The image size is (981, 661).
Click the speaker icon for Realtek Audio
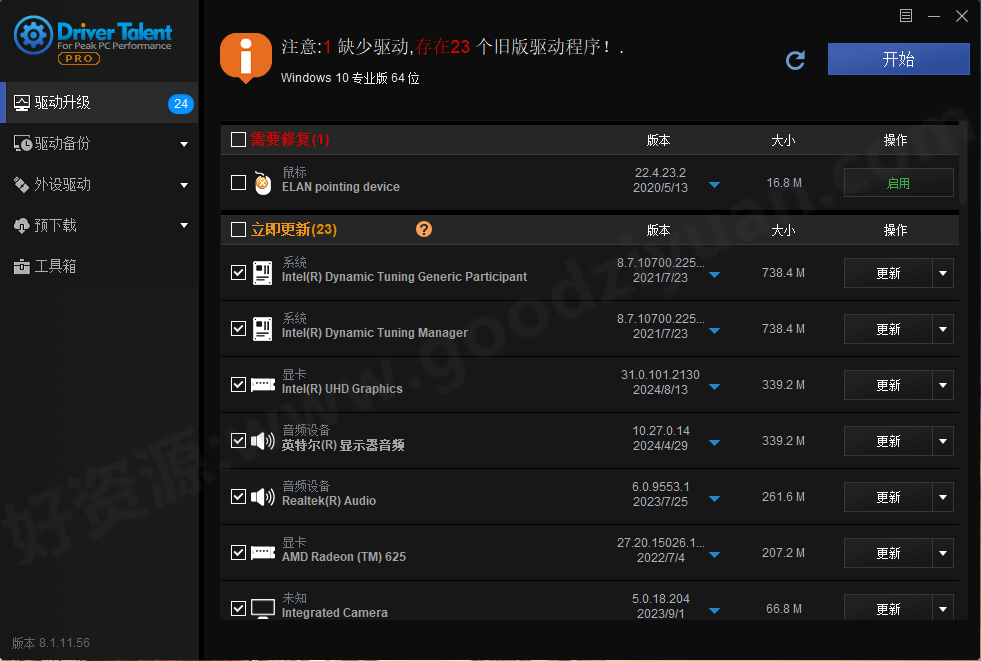(262, 496)
